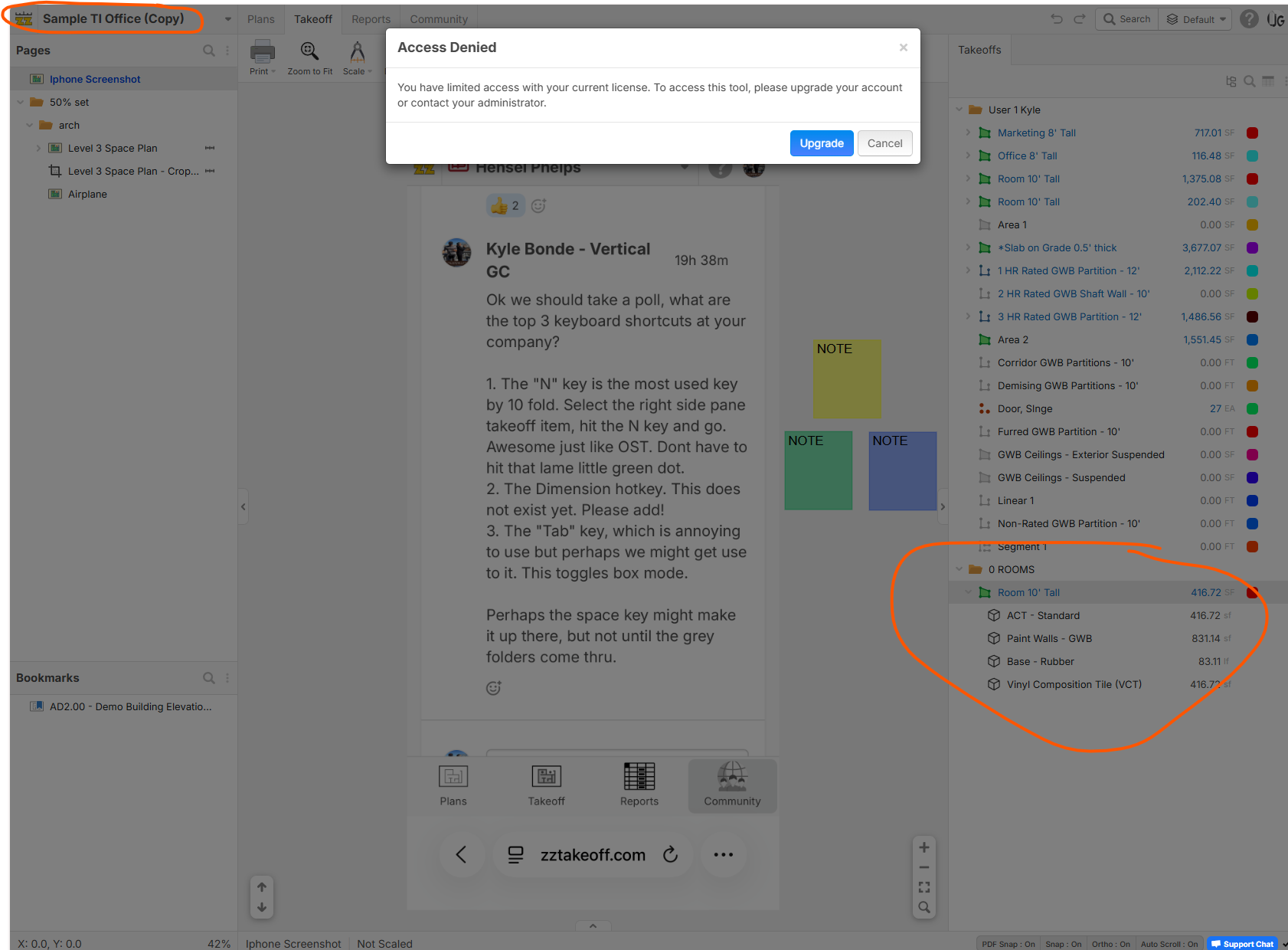
Task: Toggle Ortho mode in status bar
Action: pyautogui.click(x=1110, y=944)
